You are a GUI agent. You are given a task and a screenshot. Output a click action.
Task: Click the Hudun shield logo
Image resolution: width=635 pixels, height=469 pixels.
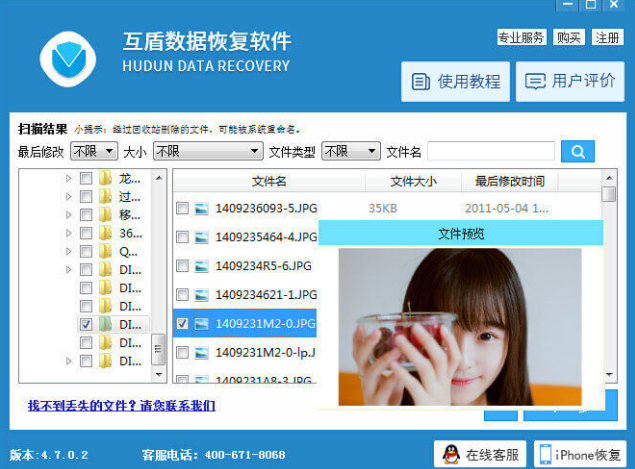coord(68,53)
